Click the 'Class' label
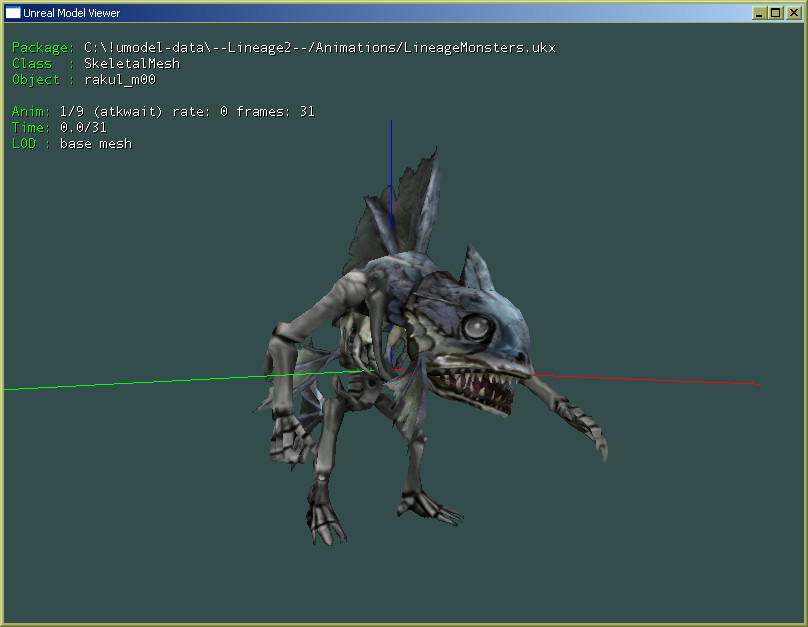This screenshot has width=808, height=627. (x=32, y=63)
